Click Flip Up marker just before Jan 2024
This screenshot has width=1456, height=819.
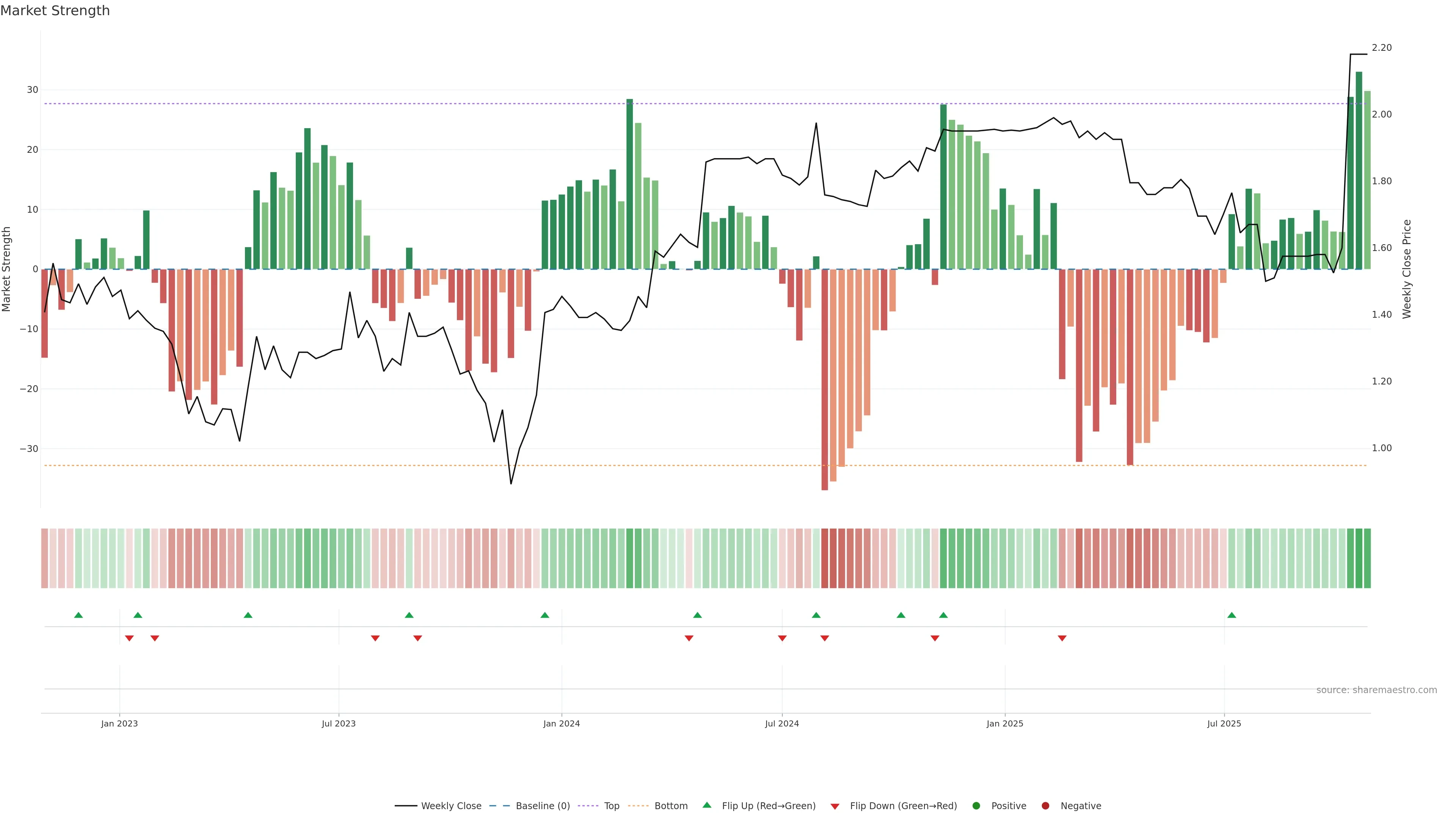[x=545, y=615]
